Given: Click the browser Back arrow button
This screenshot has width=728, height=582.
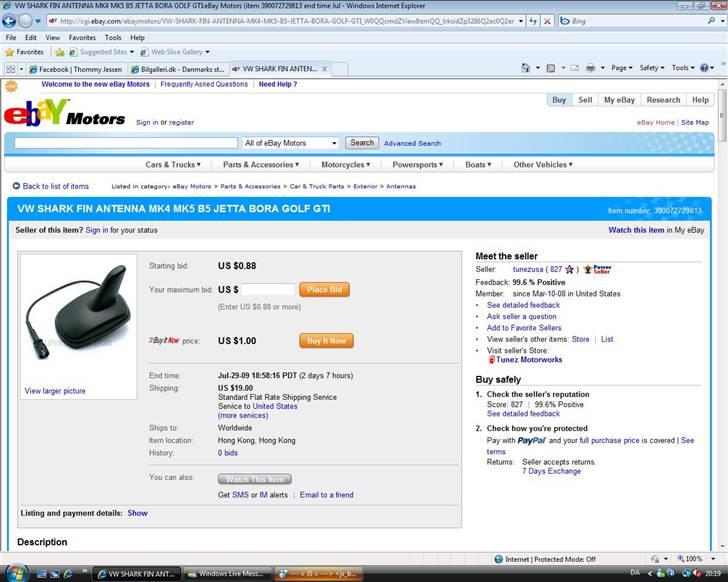Looking at the screenshot, I should click(10, 20).
